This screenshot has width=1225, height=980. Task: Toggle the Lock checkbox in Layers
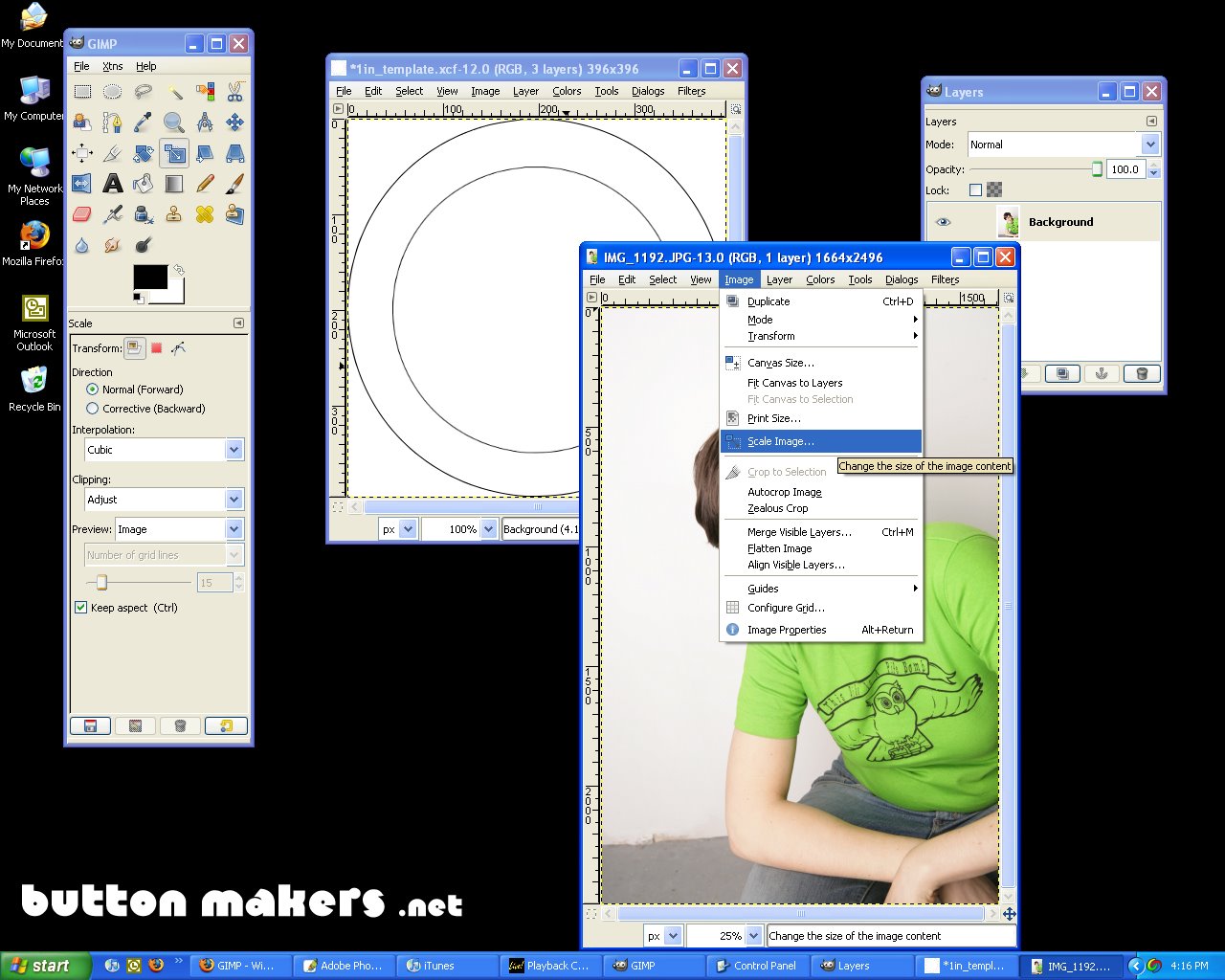(x=975, y=189)
